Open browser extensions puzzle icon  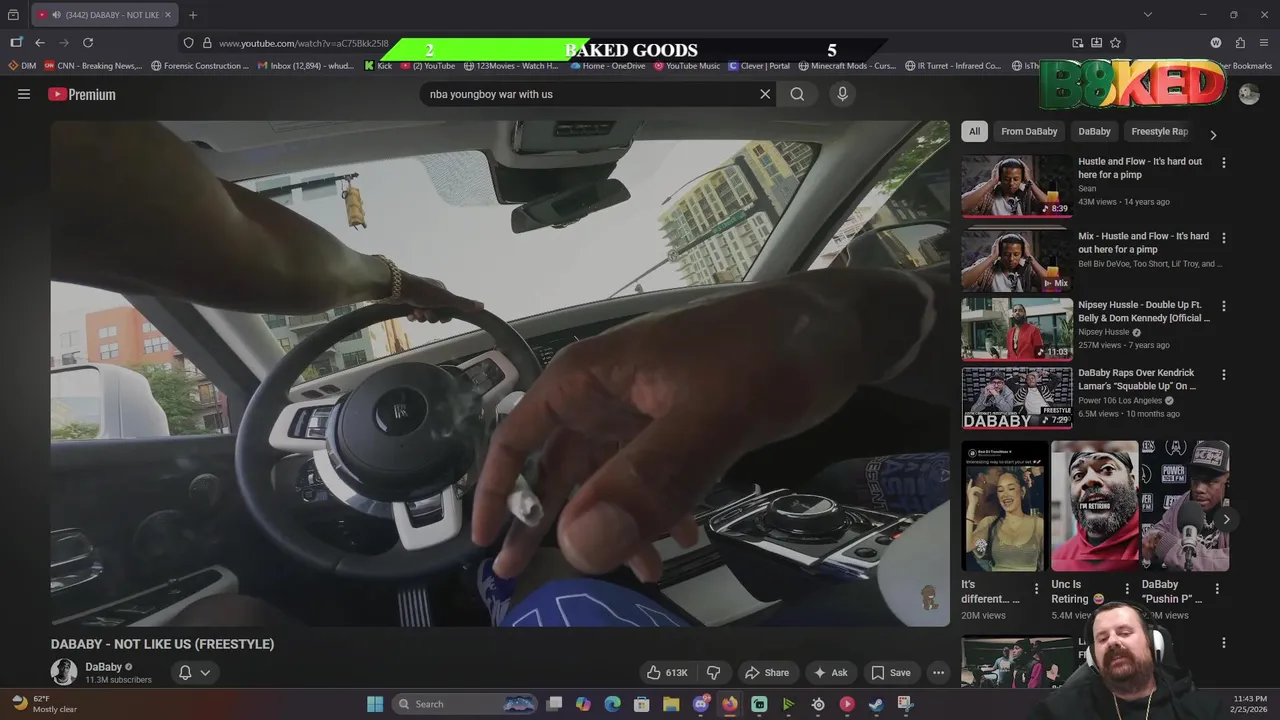point(1240,43)
